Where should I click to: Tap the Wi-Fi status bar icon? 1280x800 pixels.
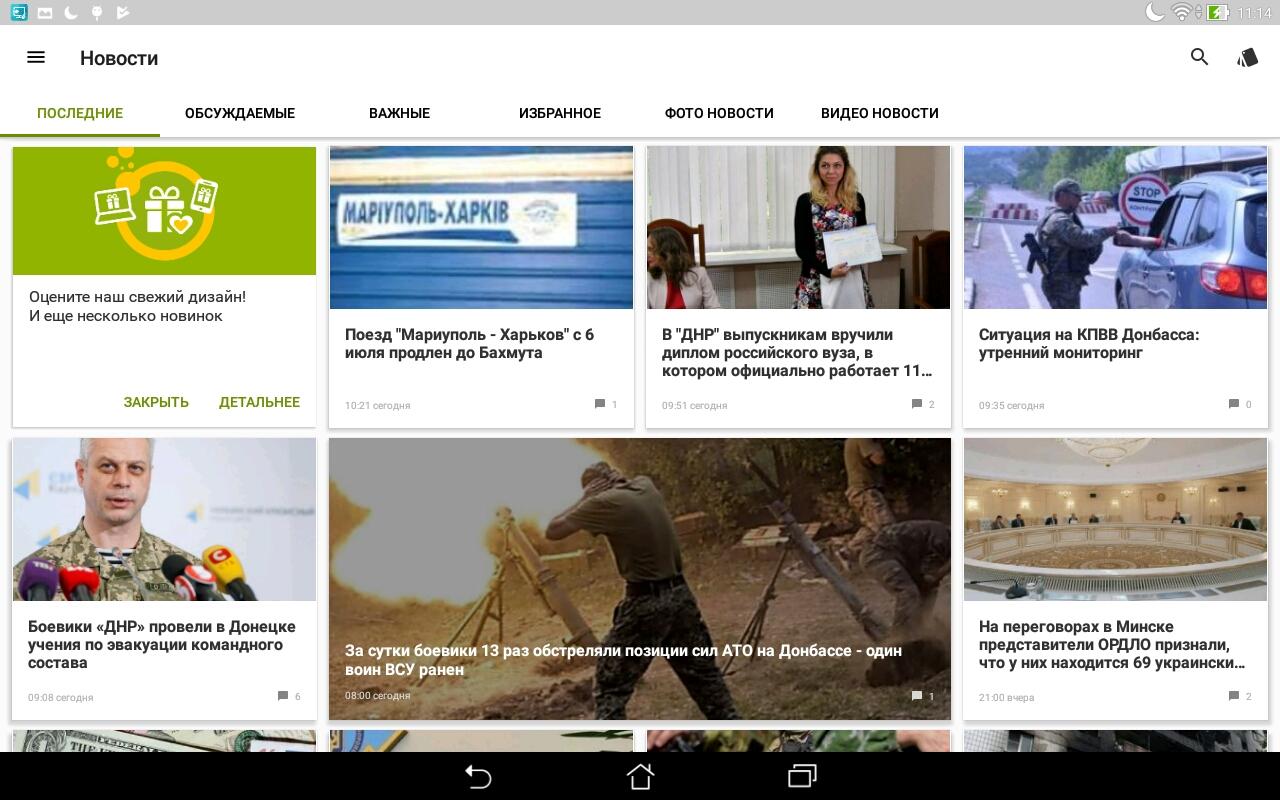point(1182,12)
